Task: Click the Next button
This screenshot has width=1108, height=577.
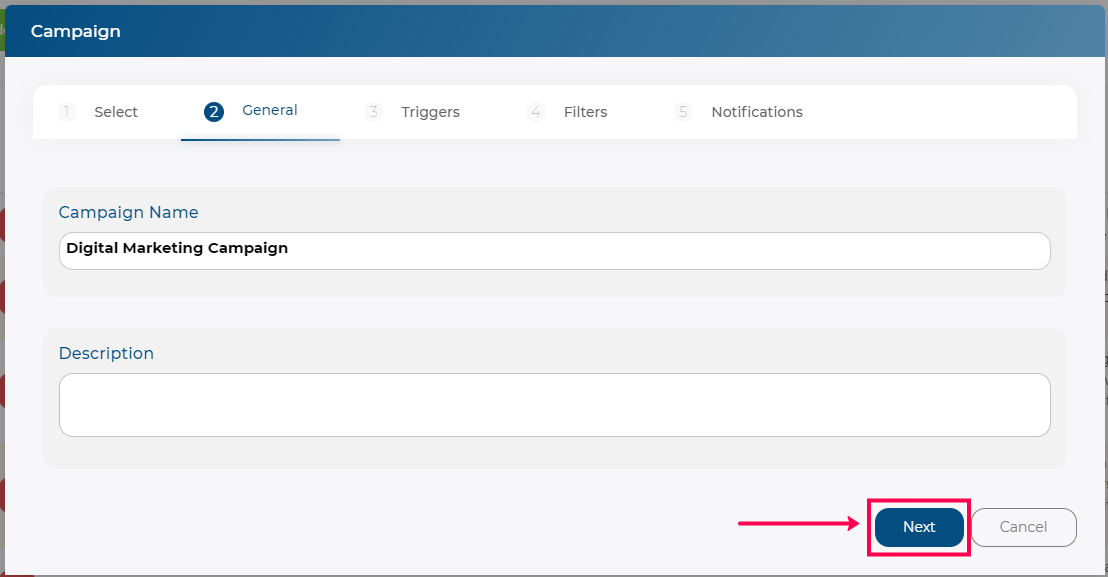Action: pyautogui.click(x=919, y=527)
